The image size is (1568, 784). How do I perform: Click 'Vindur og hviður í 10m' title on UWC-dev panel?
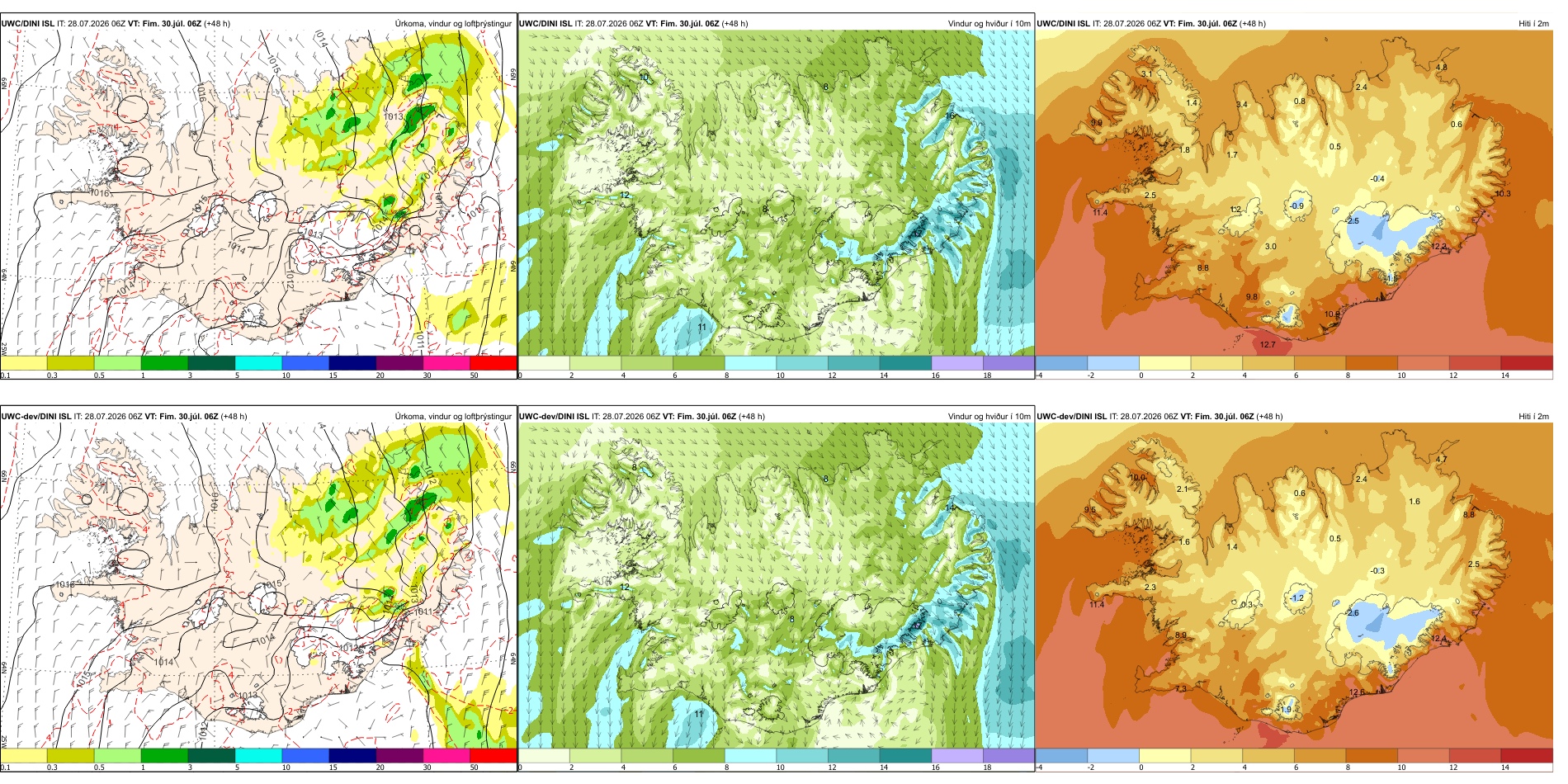click(x=989, y=417)
